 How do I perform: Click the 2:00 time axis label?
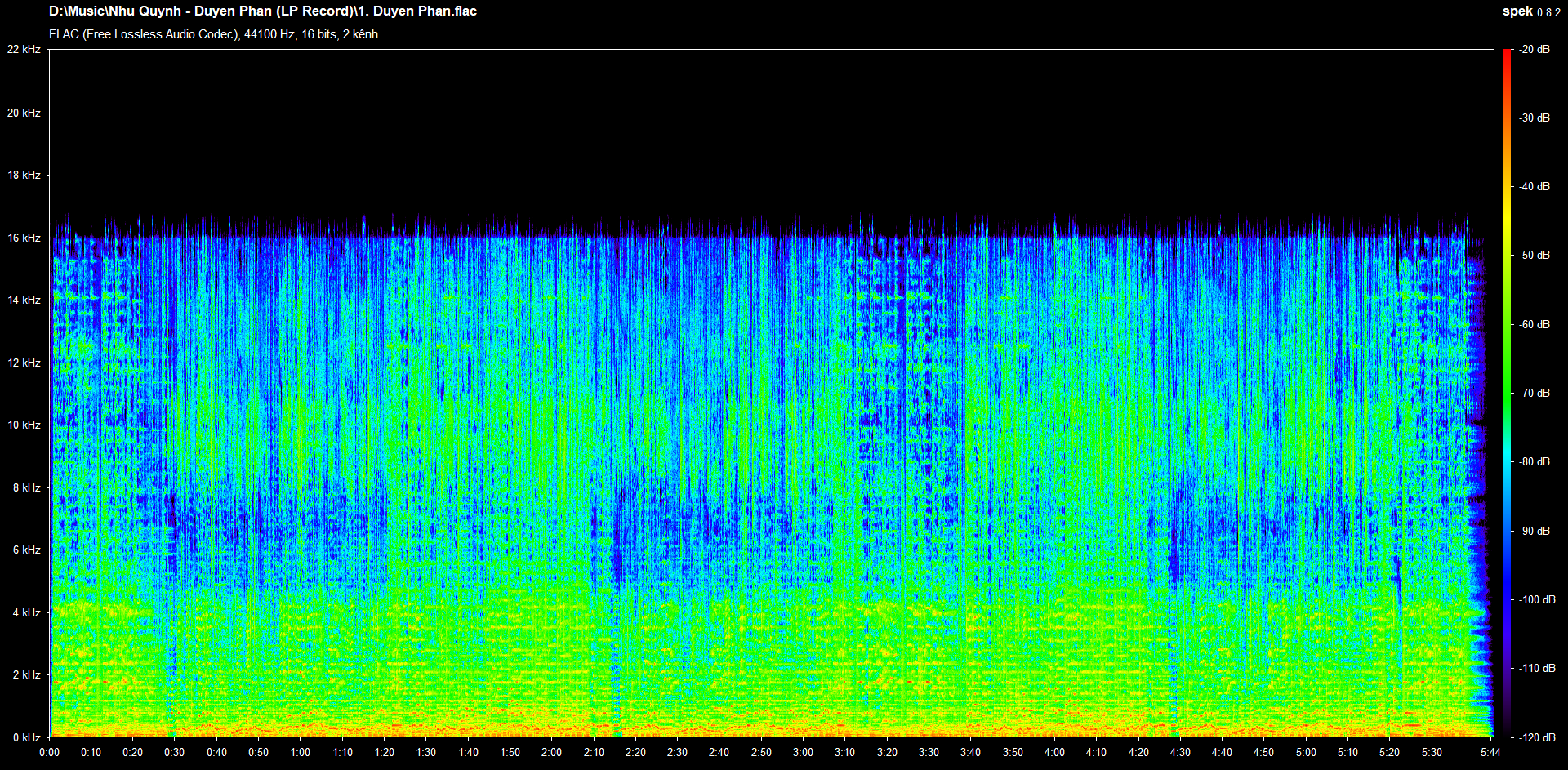(x=552, y=753)
